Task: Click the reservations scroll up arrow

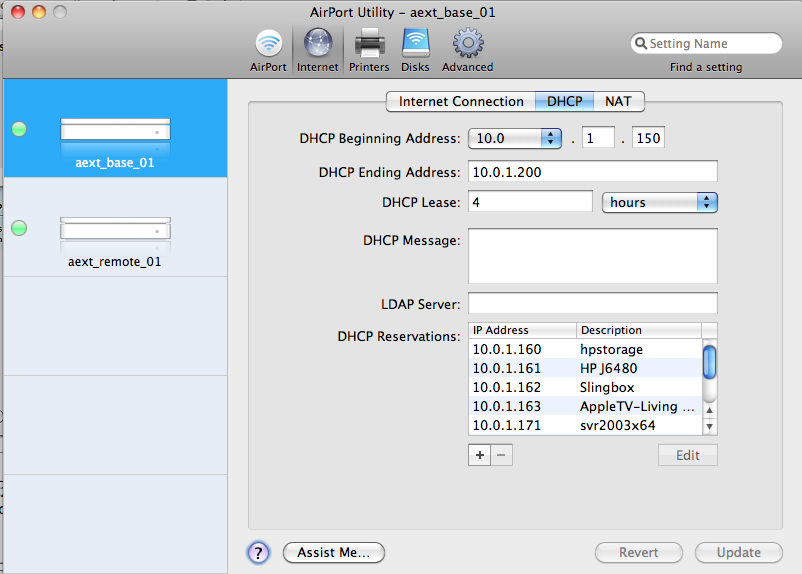Action: 709,410
